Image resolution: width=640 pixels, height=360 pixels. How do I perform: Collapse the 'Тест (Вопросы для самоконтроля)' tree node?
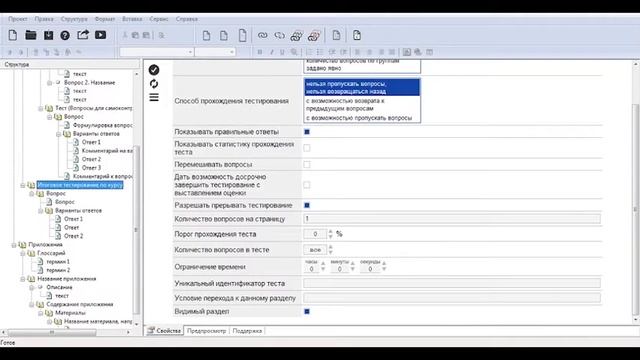tap(41, 109)
